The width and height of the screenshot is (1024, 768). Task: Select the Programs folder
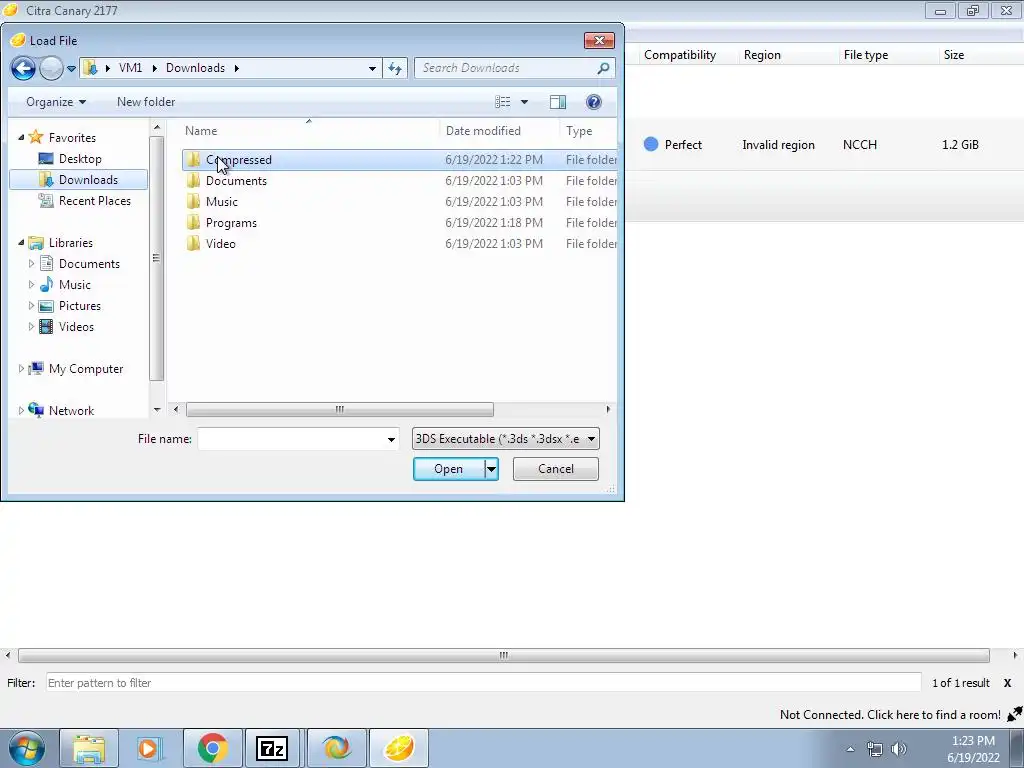399,223
